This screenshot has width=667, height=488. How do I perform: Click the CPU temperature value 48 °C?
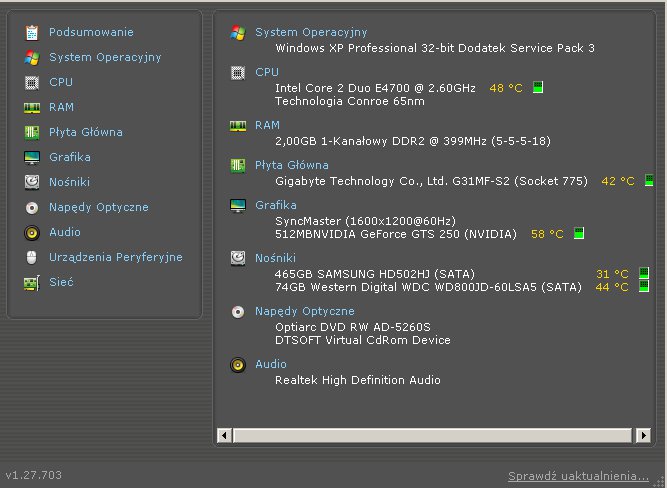click(x=506, y=88)
